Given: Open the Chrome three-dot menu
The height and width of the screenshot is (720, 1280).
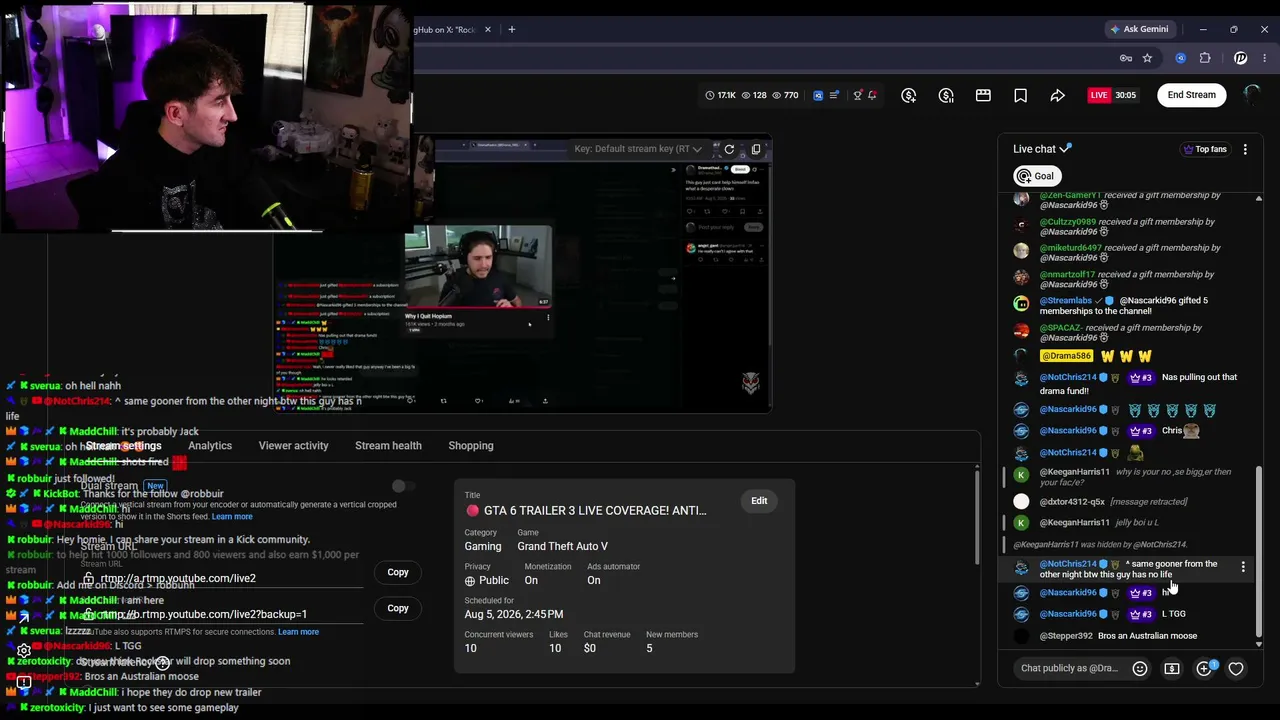Looking at the screenshot, I should tap(1265, 58).
